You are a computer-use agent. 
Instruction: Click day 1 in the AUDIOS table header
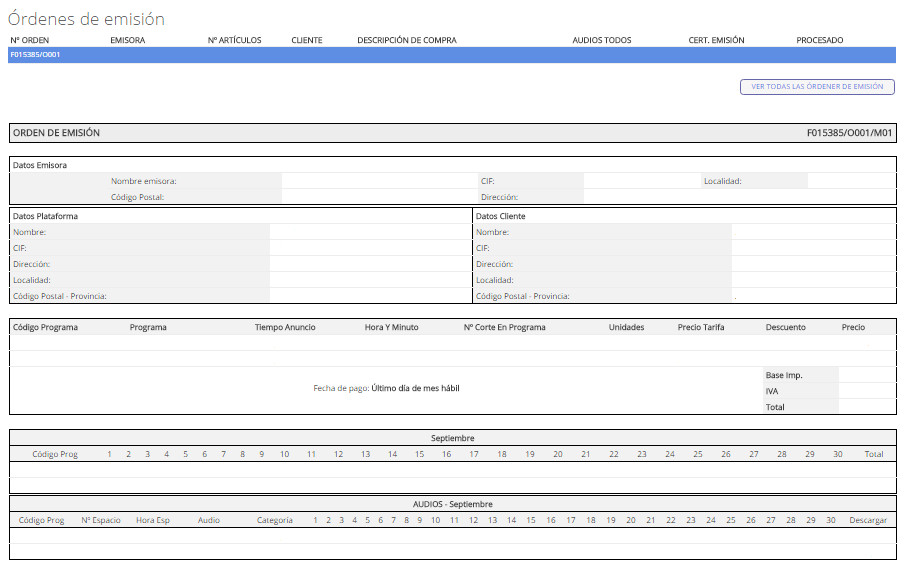pos(315,520)
